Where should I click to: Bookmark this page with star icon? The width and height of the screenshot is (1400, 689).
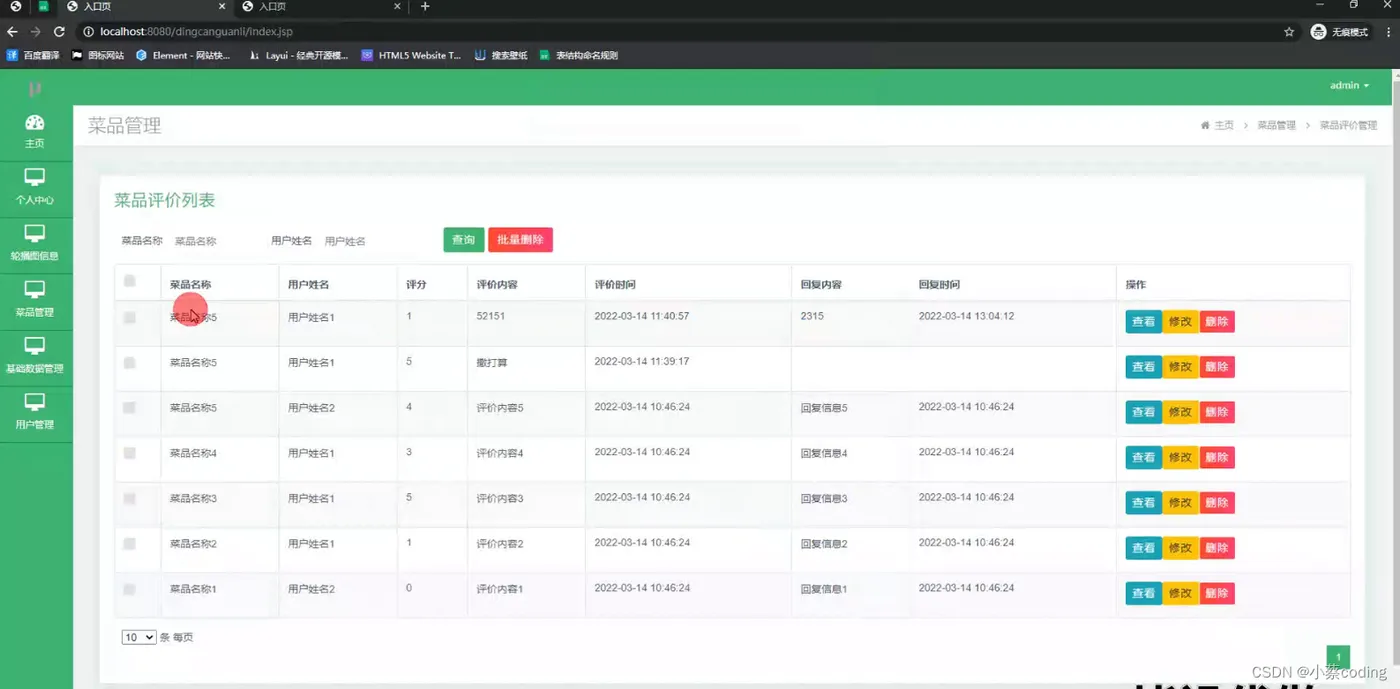tap(1289, 32)
